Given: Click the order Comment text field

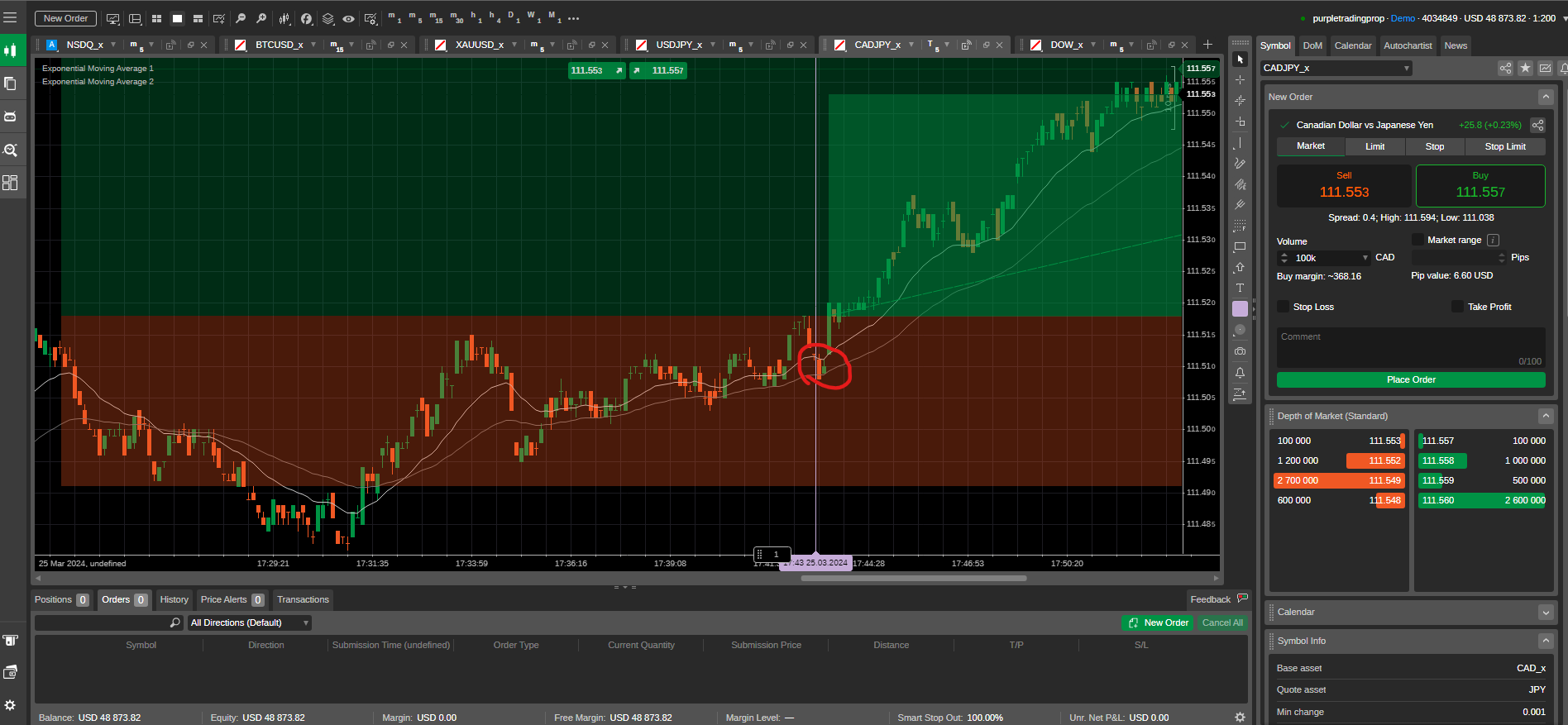Looking at the screenshot, I should coord(1411,347).
